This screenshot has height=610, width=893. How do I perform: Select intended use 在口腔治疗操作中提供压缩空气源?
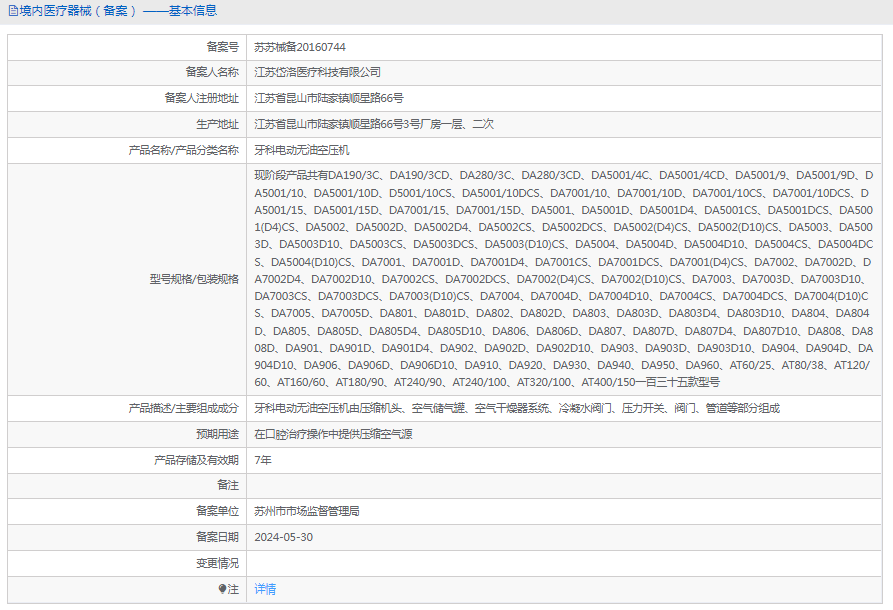333,434
